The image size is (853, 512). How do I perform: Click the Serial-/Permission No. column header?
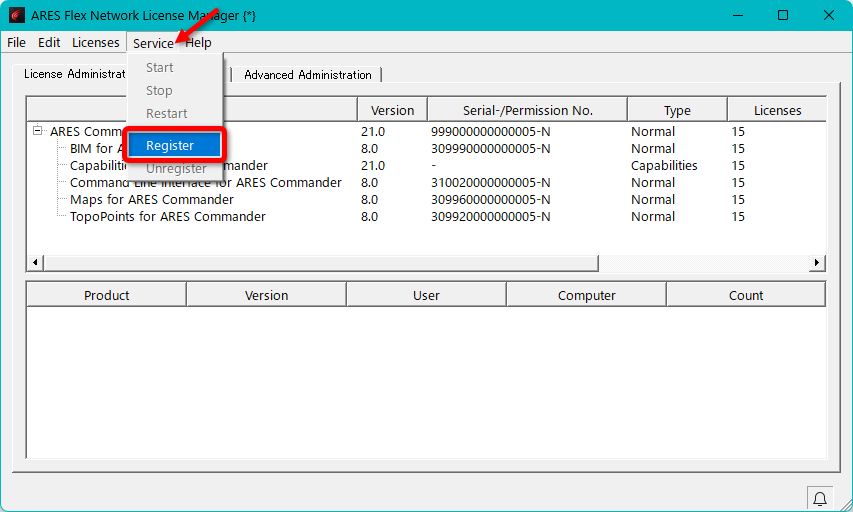[527, 110]
